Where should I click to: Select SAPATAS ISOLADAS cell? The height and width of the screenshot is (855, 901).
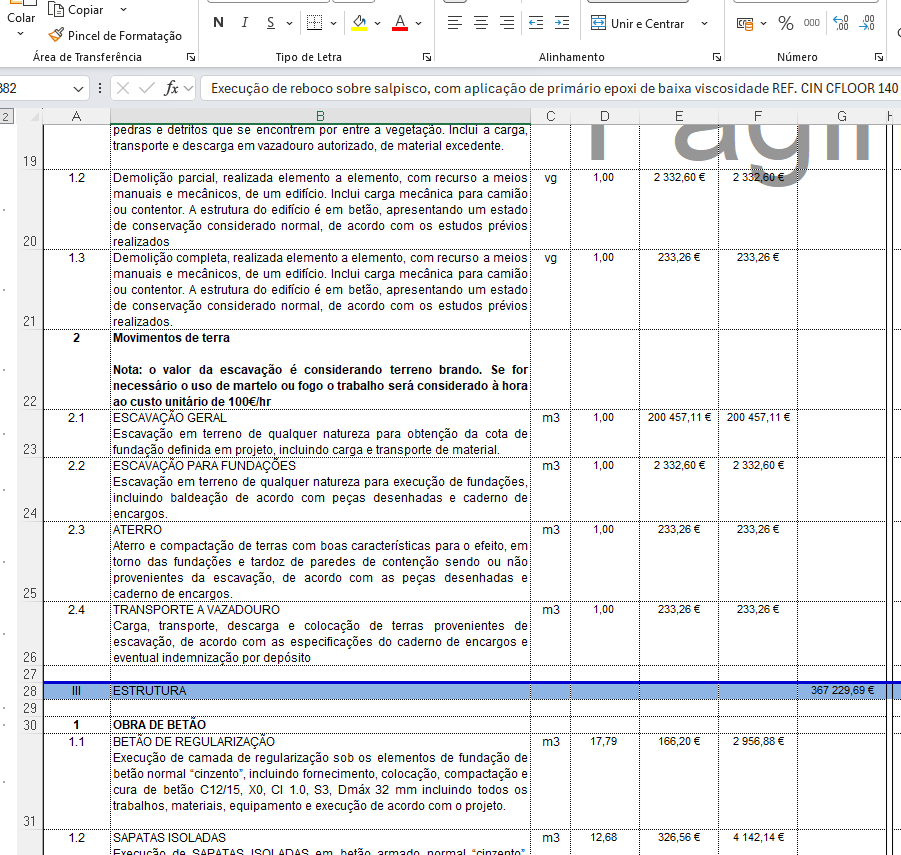(x=320, y=842)
